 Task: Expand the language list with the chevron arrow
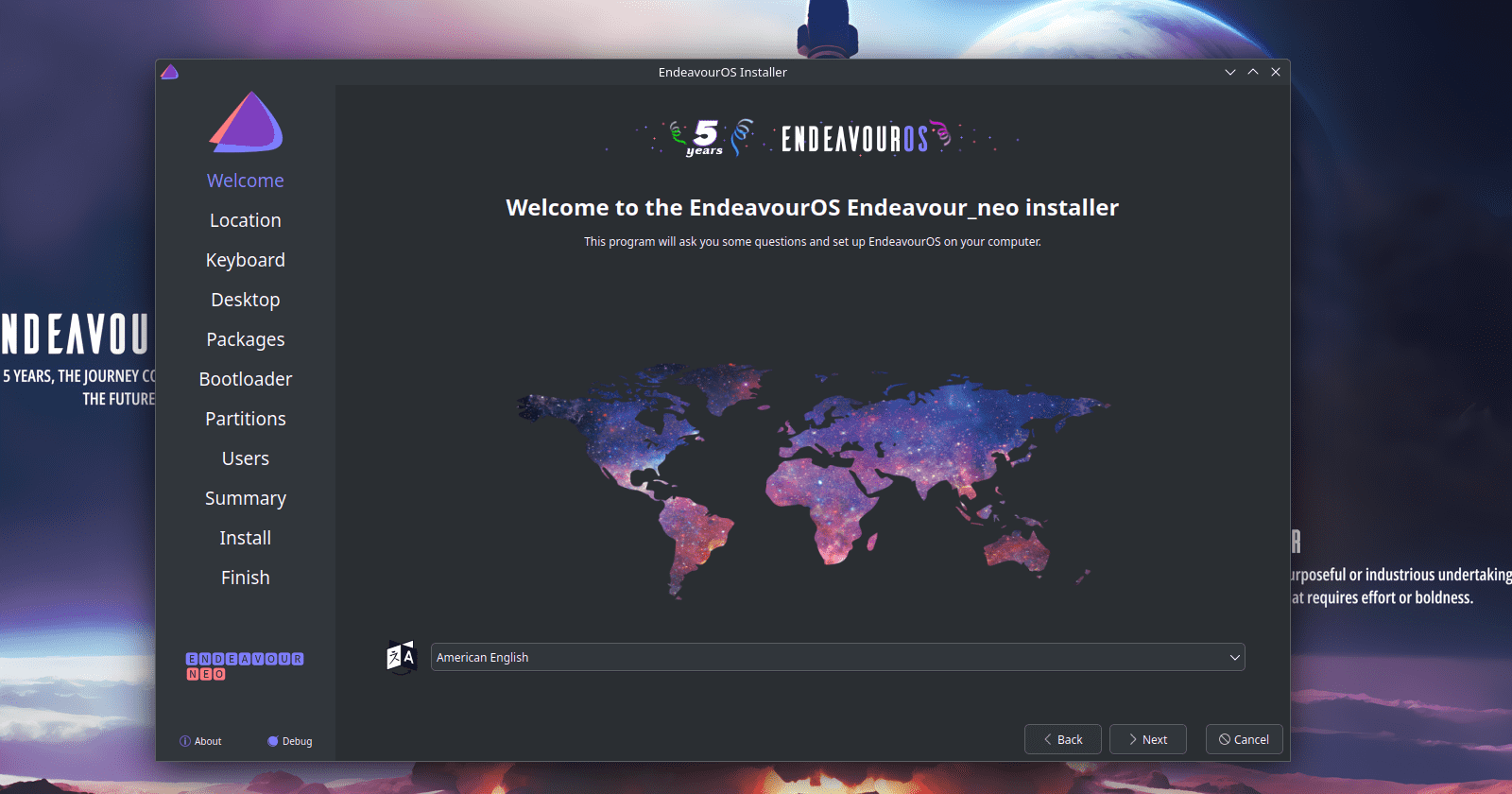pos(1234,657)
